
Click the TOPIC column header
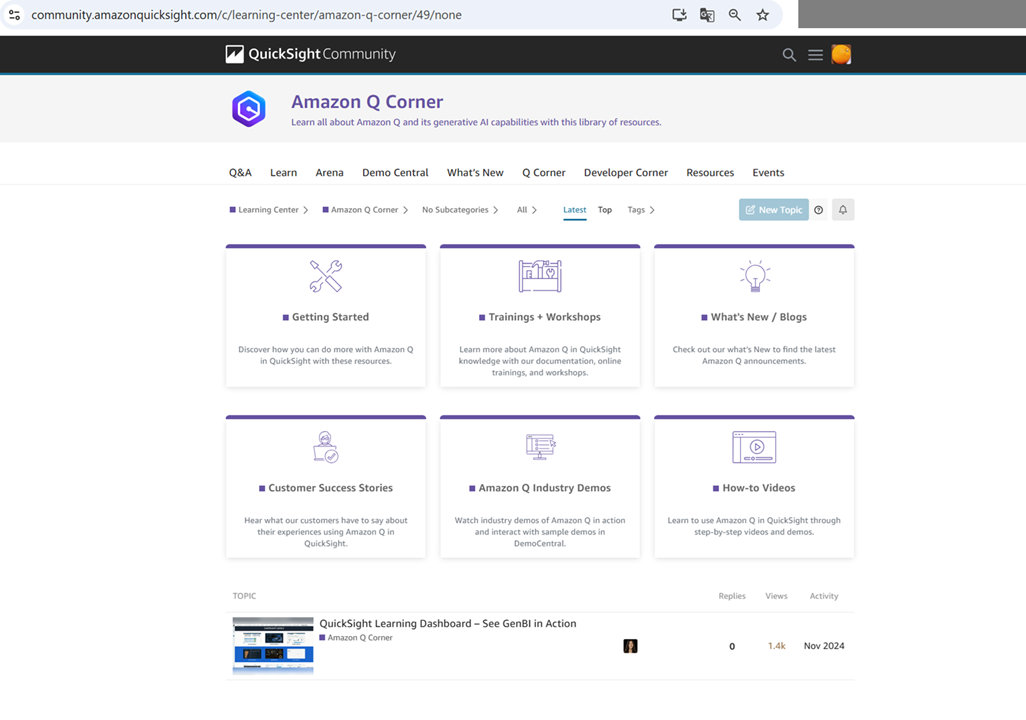click(244, 596)
